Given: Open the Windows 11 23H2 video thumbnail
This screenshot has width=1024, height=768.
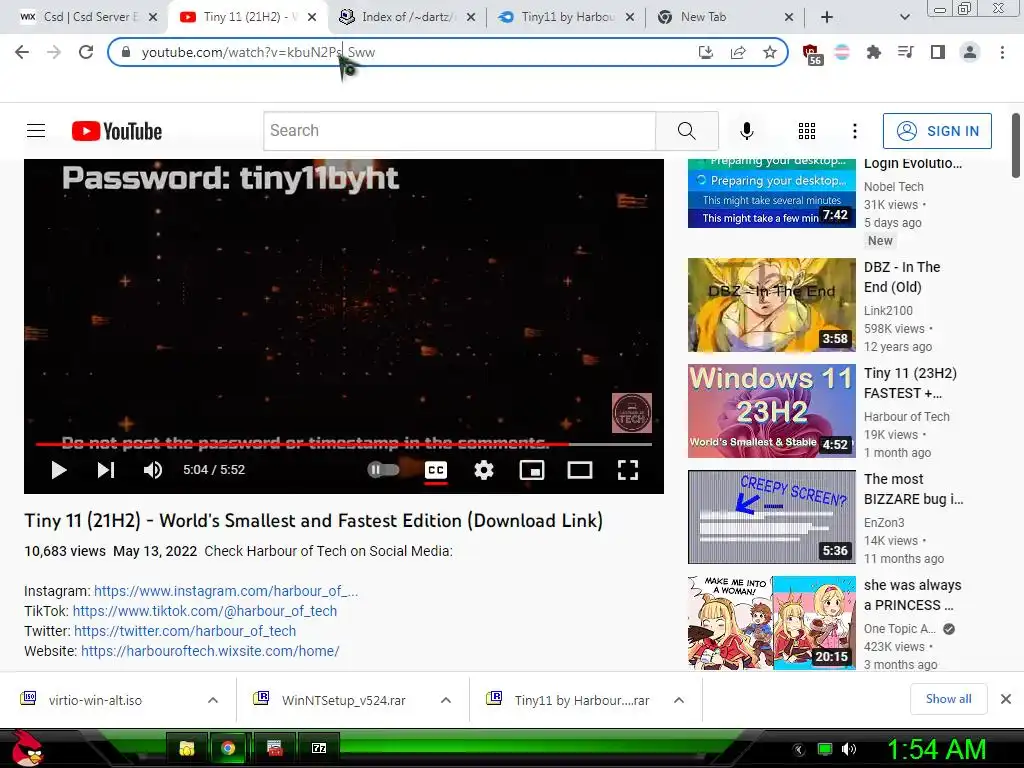Looking at the screenshot, I should tap(771, 411).
